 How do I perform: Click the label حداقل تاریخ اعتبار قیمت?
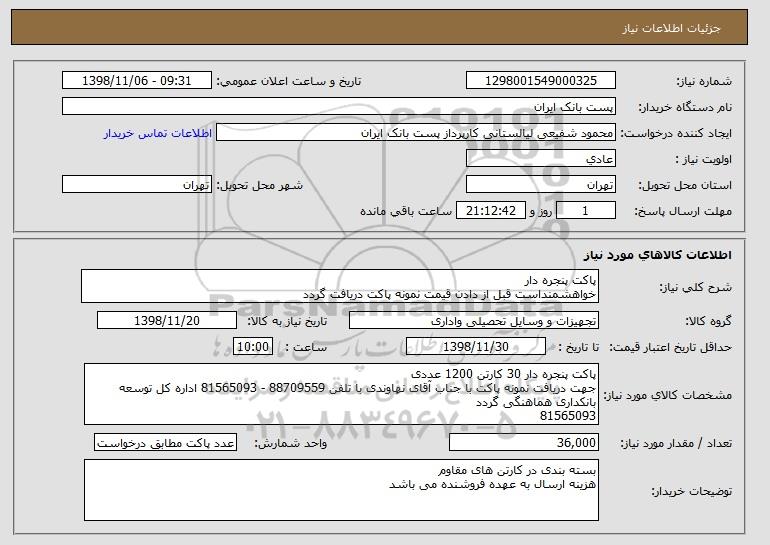670,348
